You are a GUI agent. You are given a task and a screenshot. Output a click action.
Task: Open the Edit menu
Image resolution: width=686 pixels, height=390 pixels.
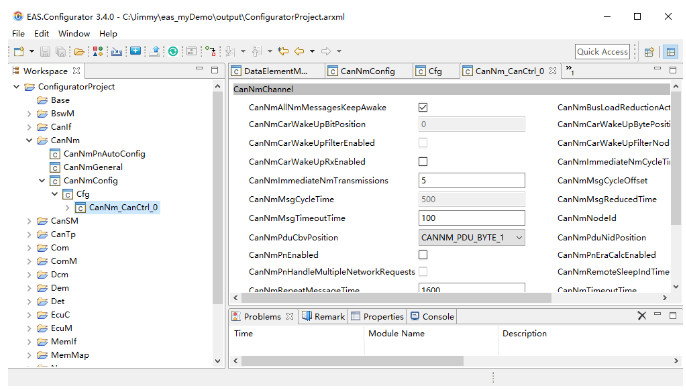click(x=42, y=34)
